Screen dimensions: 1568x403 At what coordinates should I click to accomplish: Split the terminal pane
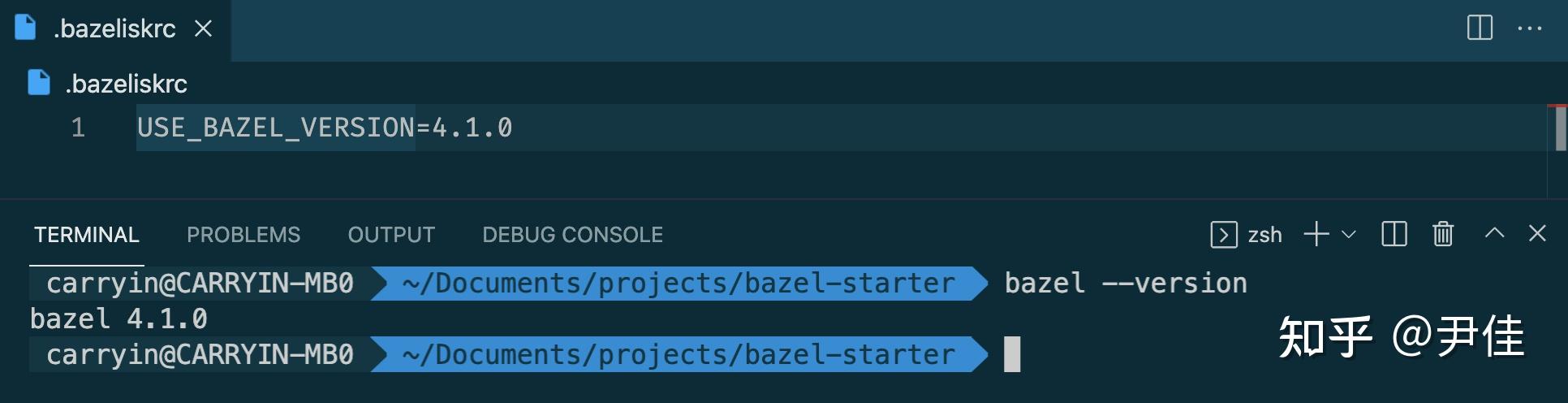(x=1394, y=235)
